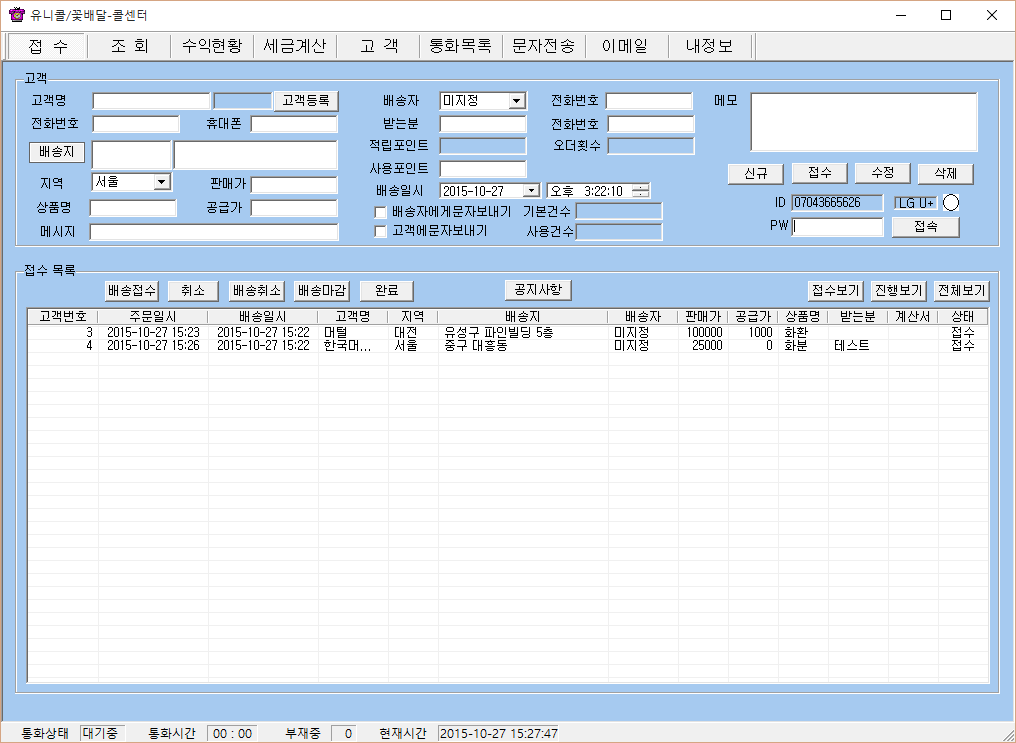Click the delivery time spinner arrows

click(x=641, y=191)
